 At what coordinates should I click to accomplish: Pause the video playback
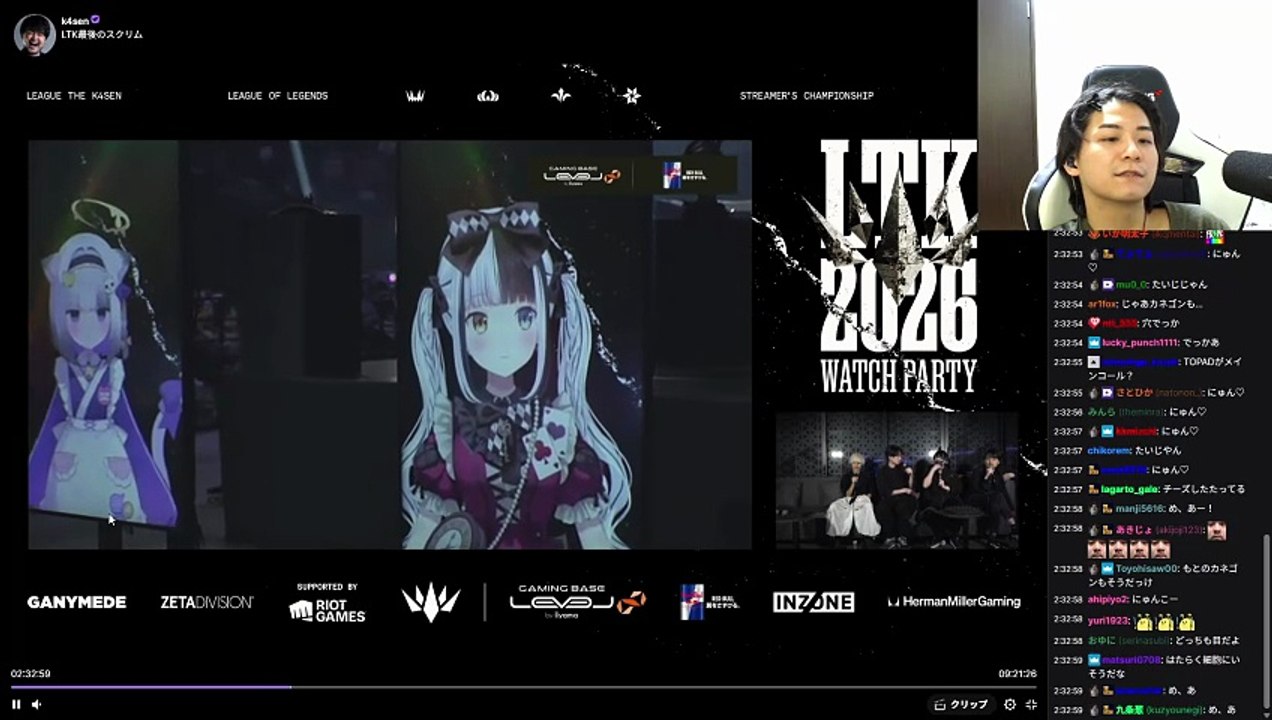tap(16, 704)
